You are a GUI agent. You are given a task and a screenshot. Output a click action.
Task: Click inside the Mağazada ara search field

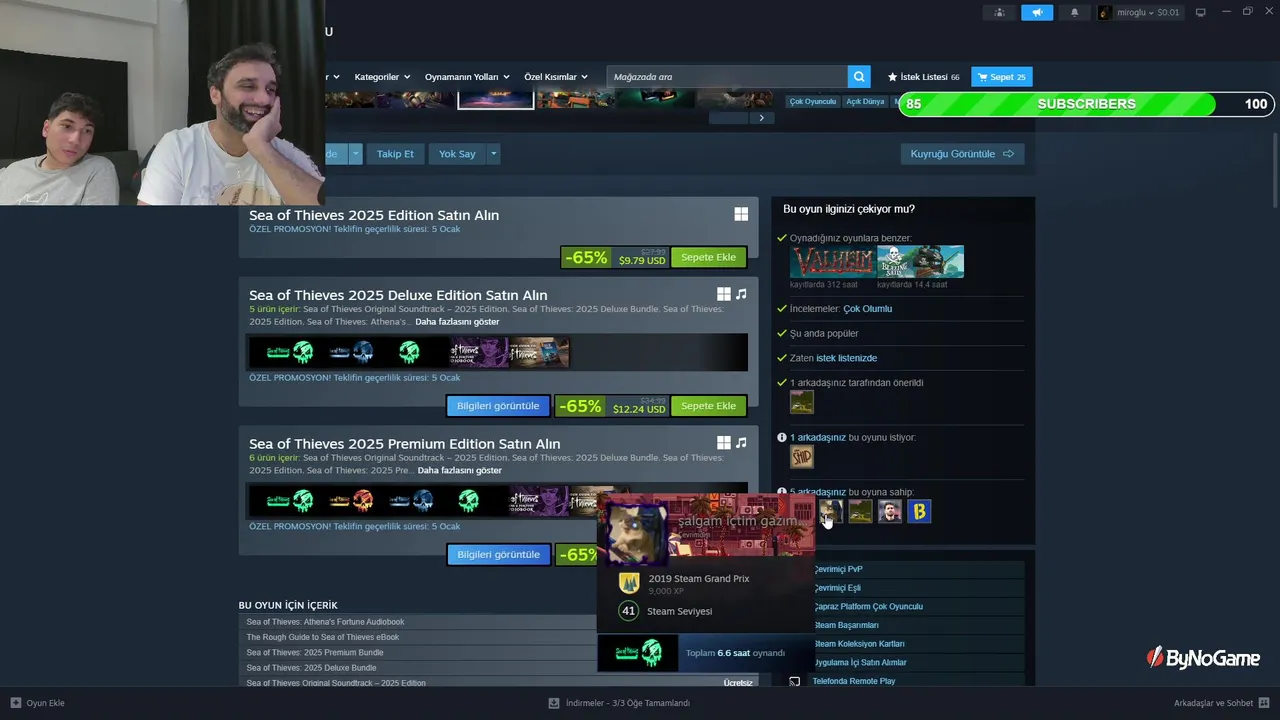point(727,77)
